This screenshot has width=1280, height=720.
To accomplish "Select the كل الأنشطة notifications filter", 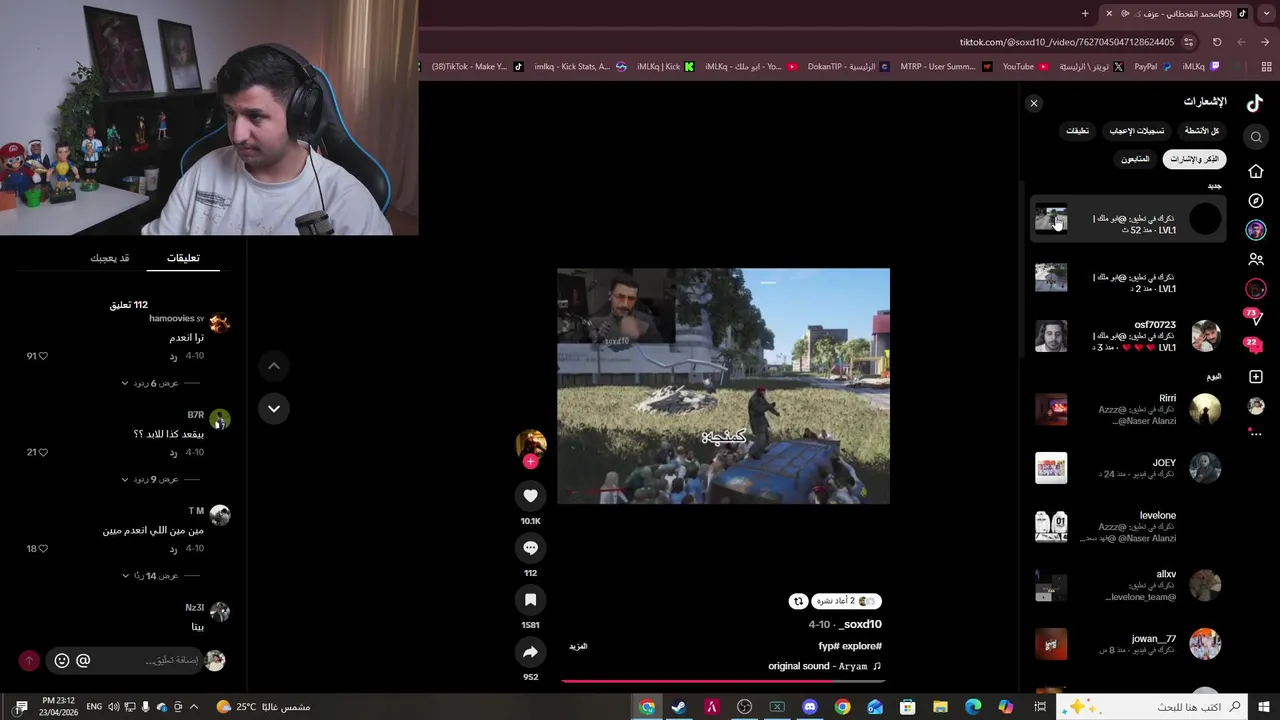I will point(1202,131).
